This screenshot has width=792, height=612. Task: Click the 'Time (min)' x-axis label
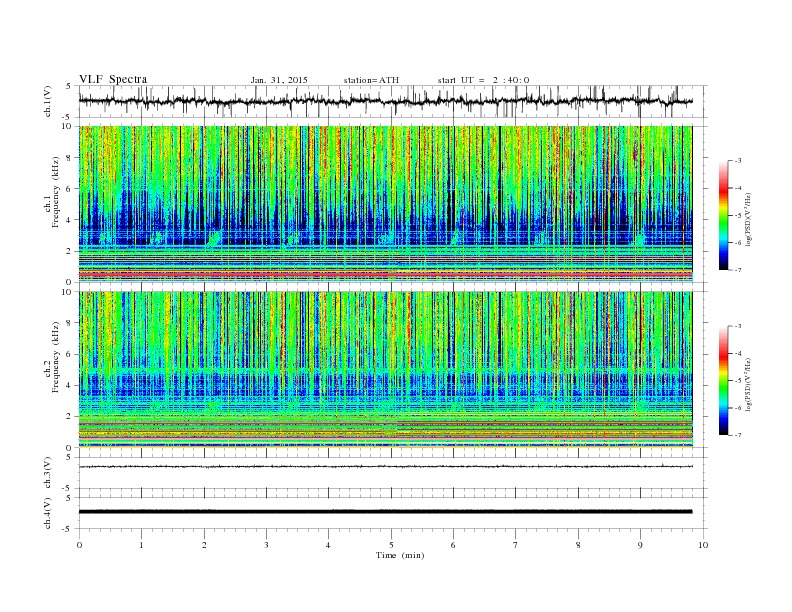tap(400, 555)
